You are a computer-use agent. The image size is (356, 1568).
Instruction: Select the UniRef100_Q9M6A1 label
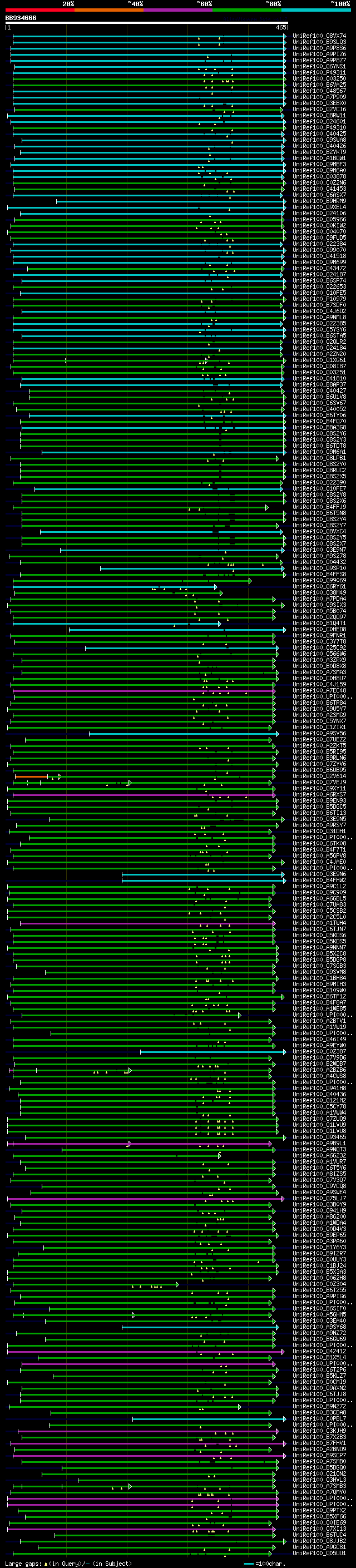point(319,452)
